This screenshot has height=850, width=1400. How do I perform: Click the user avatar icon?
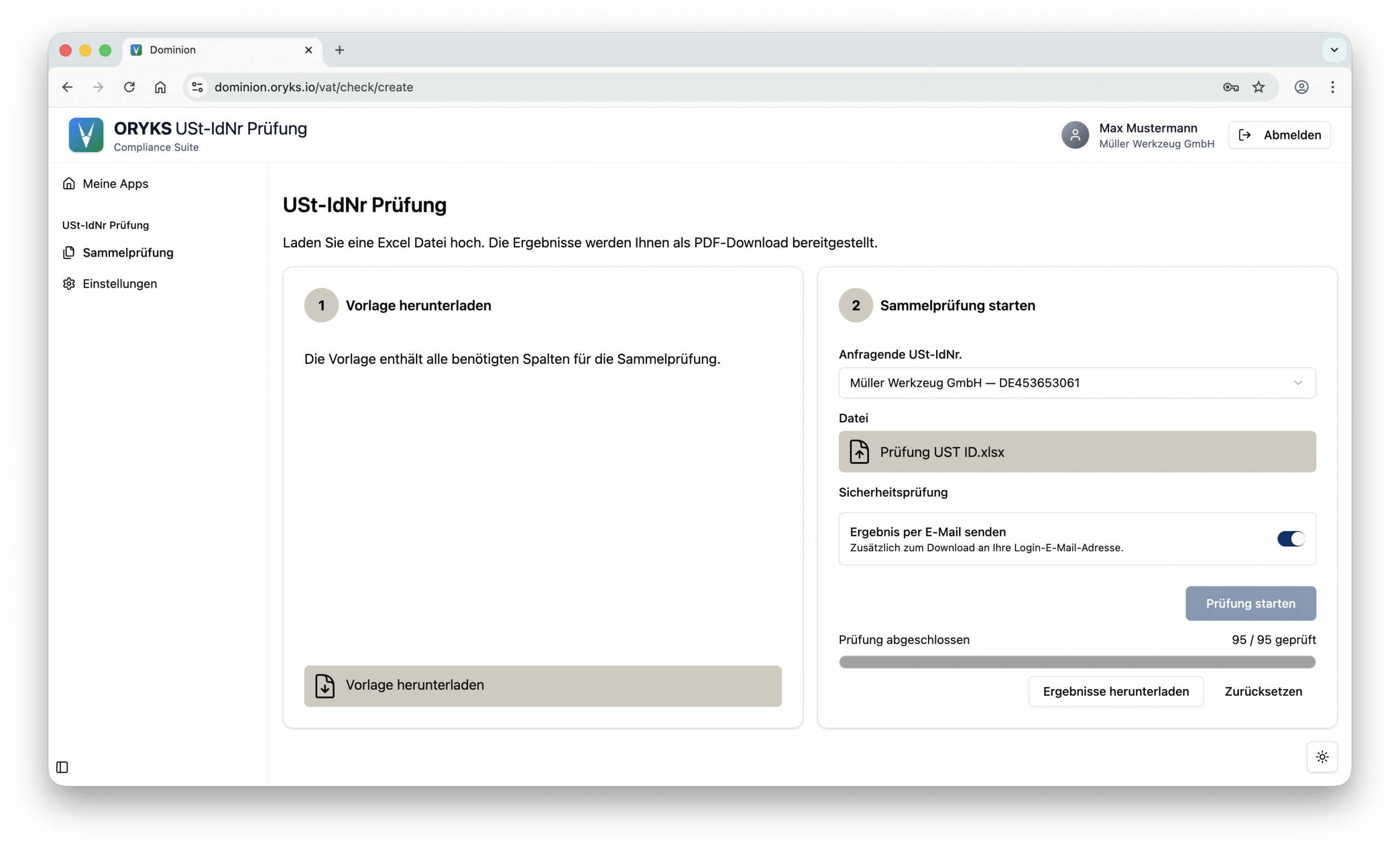[1075, 135]
